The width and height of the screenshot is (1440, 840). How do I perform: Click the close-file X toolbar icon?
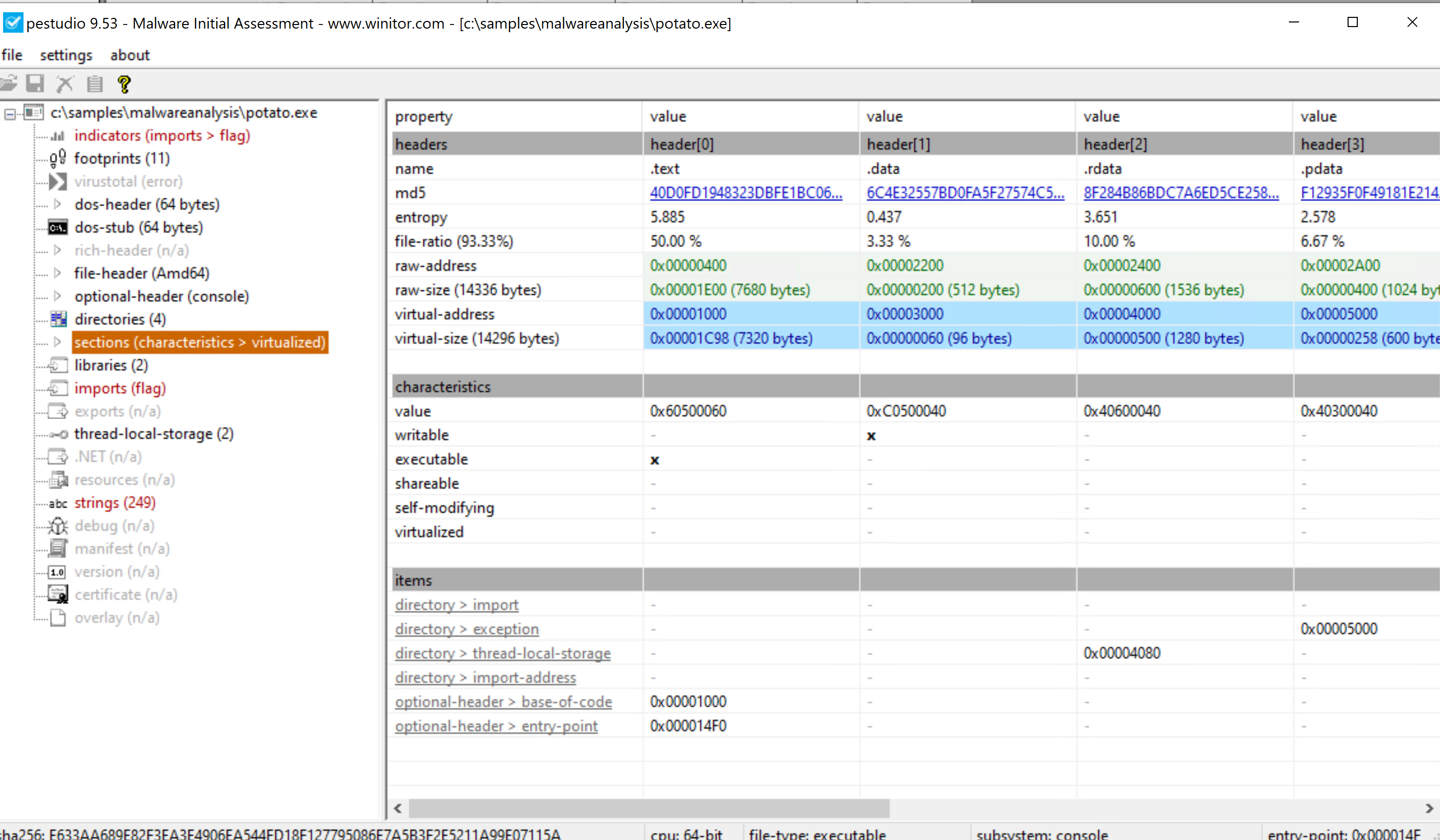[x=64, y=84]
